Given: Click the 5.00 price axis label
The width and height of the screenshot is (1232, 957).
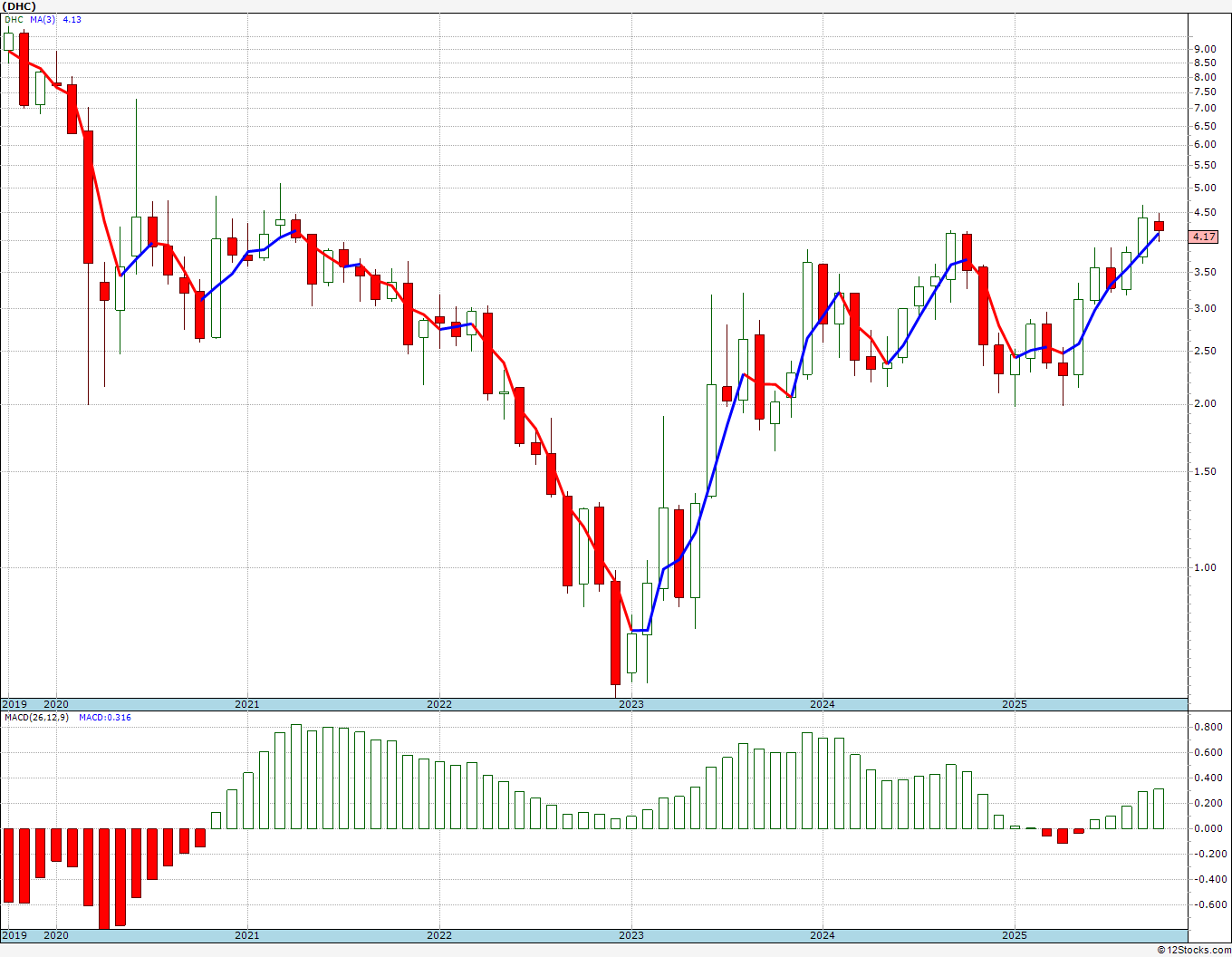Looking at the screenshot, I should click(1205, 188).
